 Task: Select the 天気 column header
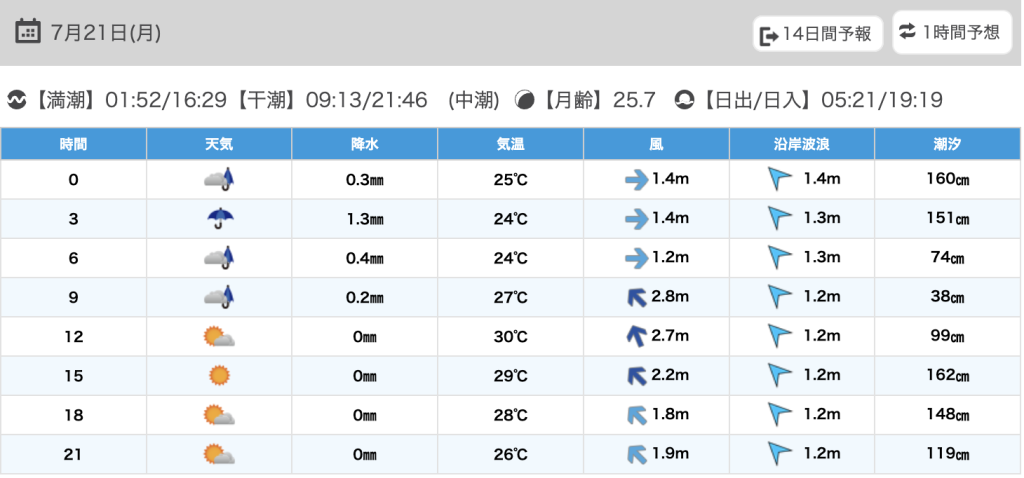219,144
